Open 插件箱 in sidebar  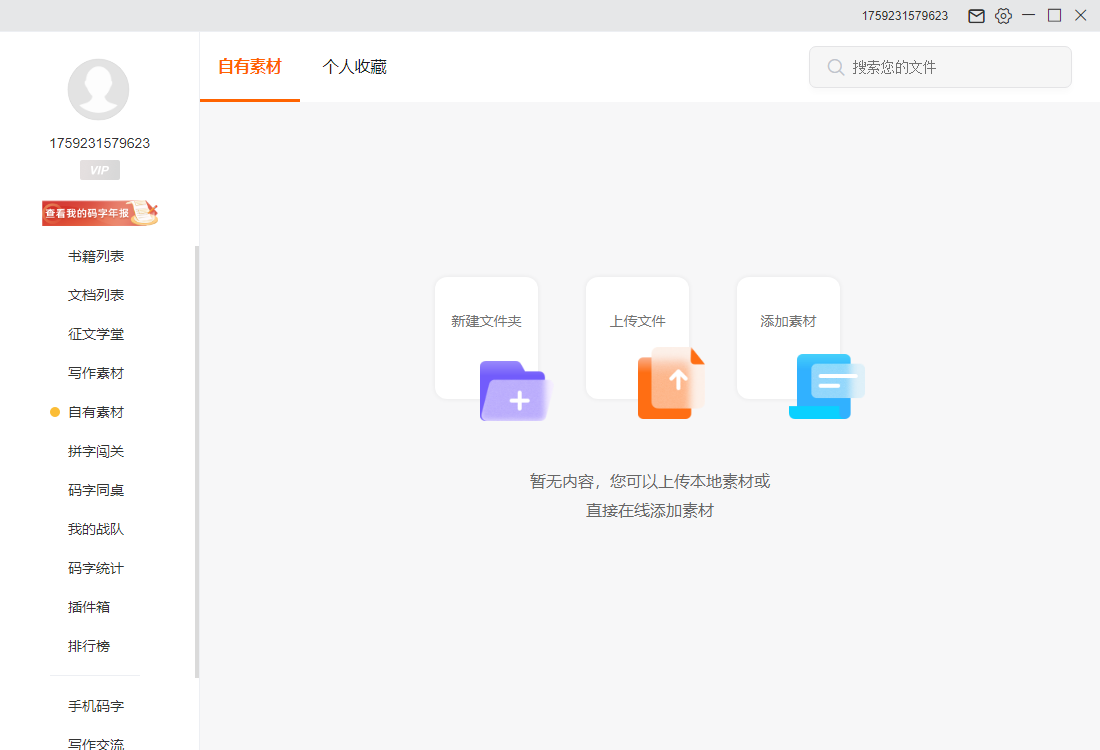tap(89, 607)
